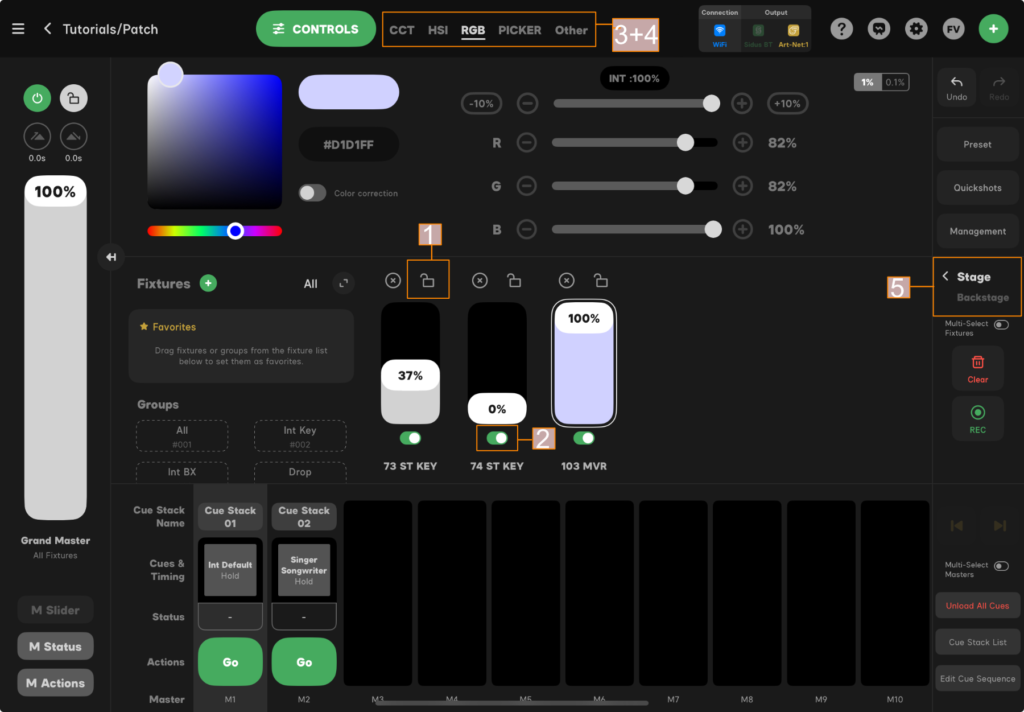Select the PICKER tab
The width and height of the screenshot is (1024, 712).
pos(519,30)
